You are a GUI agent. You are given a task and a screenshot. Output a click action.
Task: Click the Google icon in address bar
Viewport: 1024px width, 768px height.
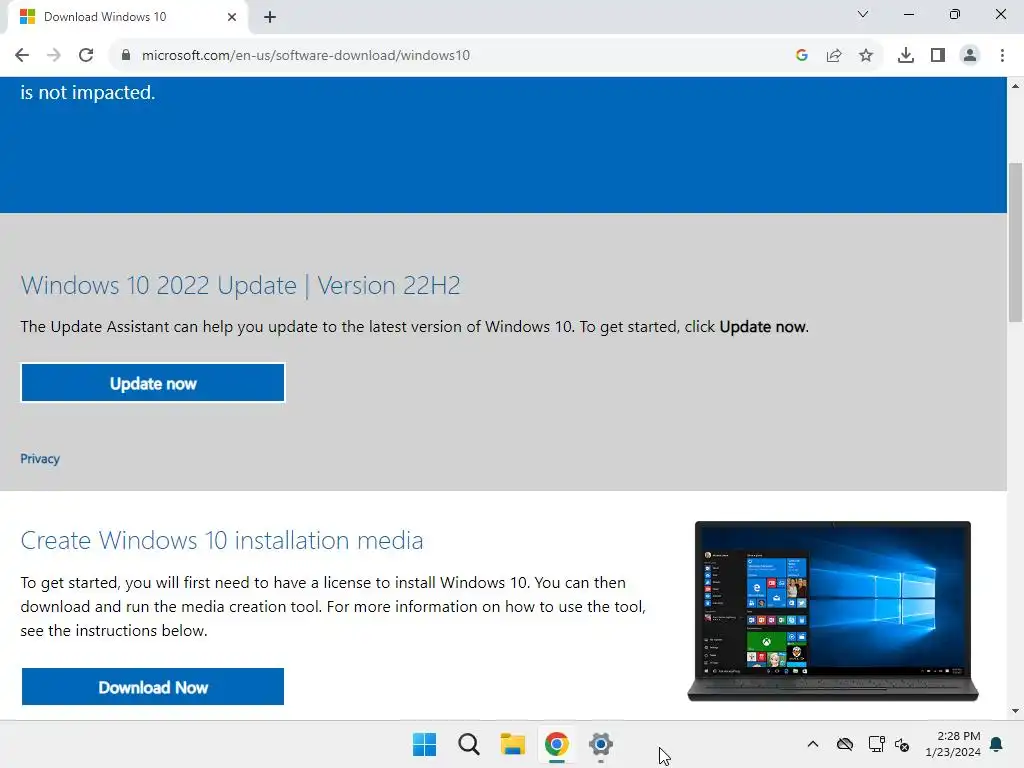(x=802, y=55)
